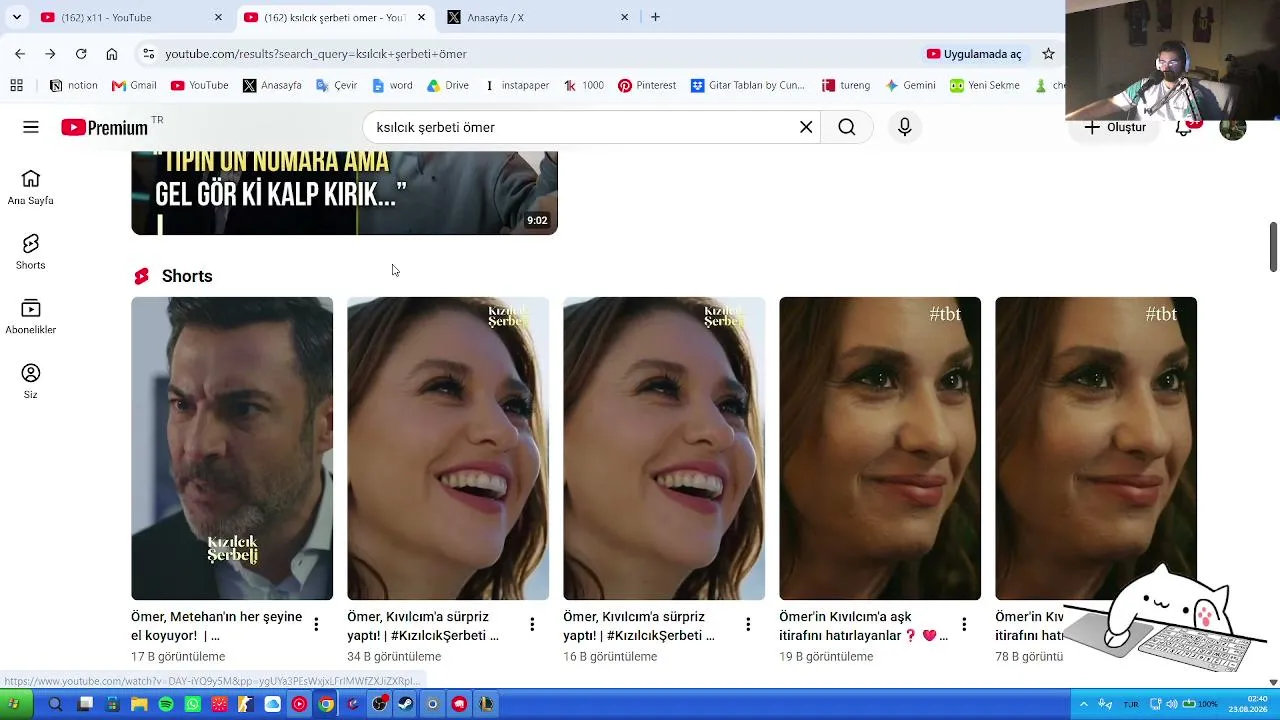Screen dimensions: 1280x720
Task: Open OBS Studio from the taskbar
Action: (x=379, y=704)
